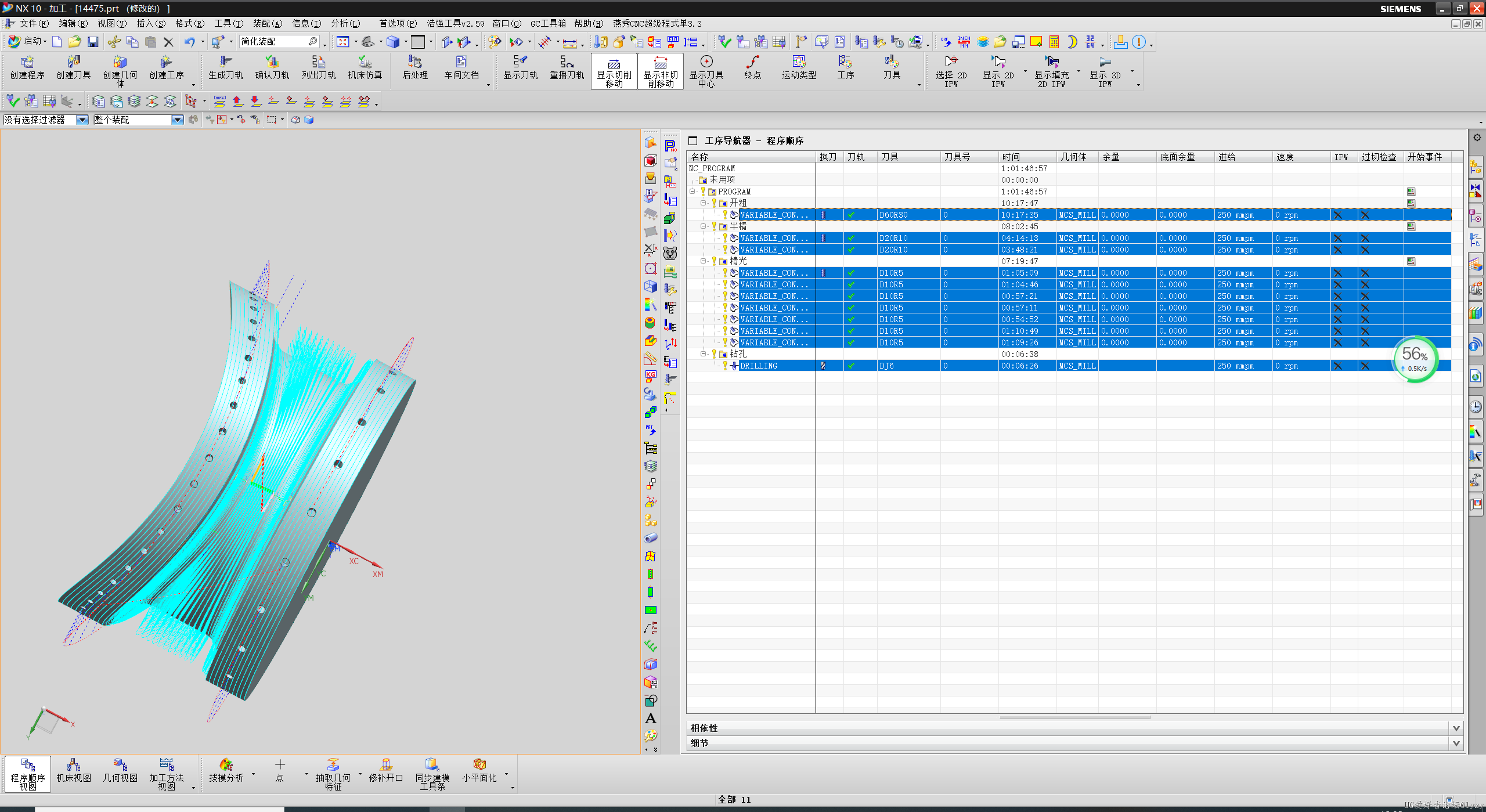Image resolution: width=1486 pixels, height=812 pixels.
Task: Click the 启动 start button
Action: coord(27,41)
